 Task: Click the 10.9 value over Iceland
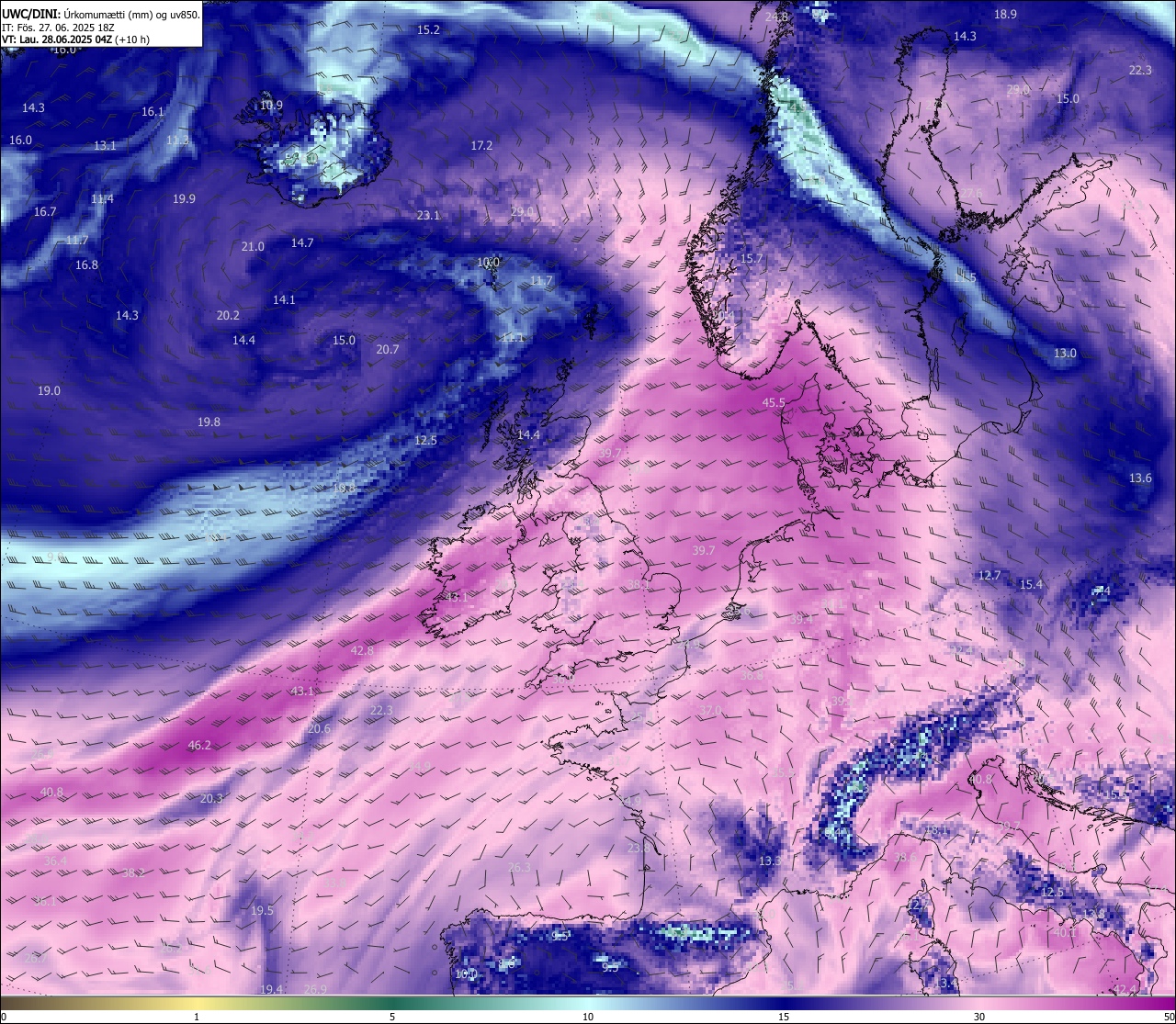[271, 105]
